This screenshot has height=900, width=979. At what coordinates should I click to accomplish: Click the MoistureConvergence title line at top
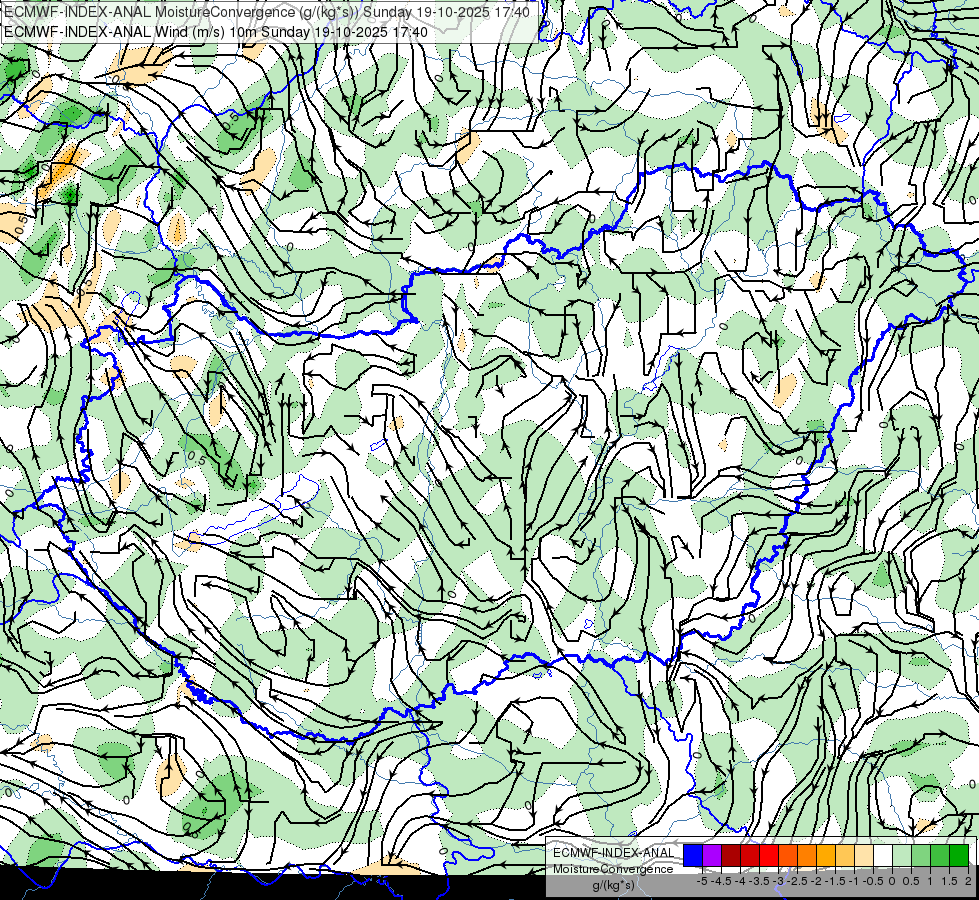[267, 12]
